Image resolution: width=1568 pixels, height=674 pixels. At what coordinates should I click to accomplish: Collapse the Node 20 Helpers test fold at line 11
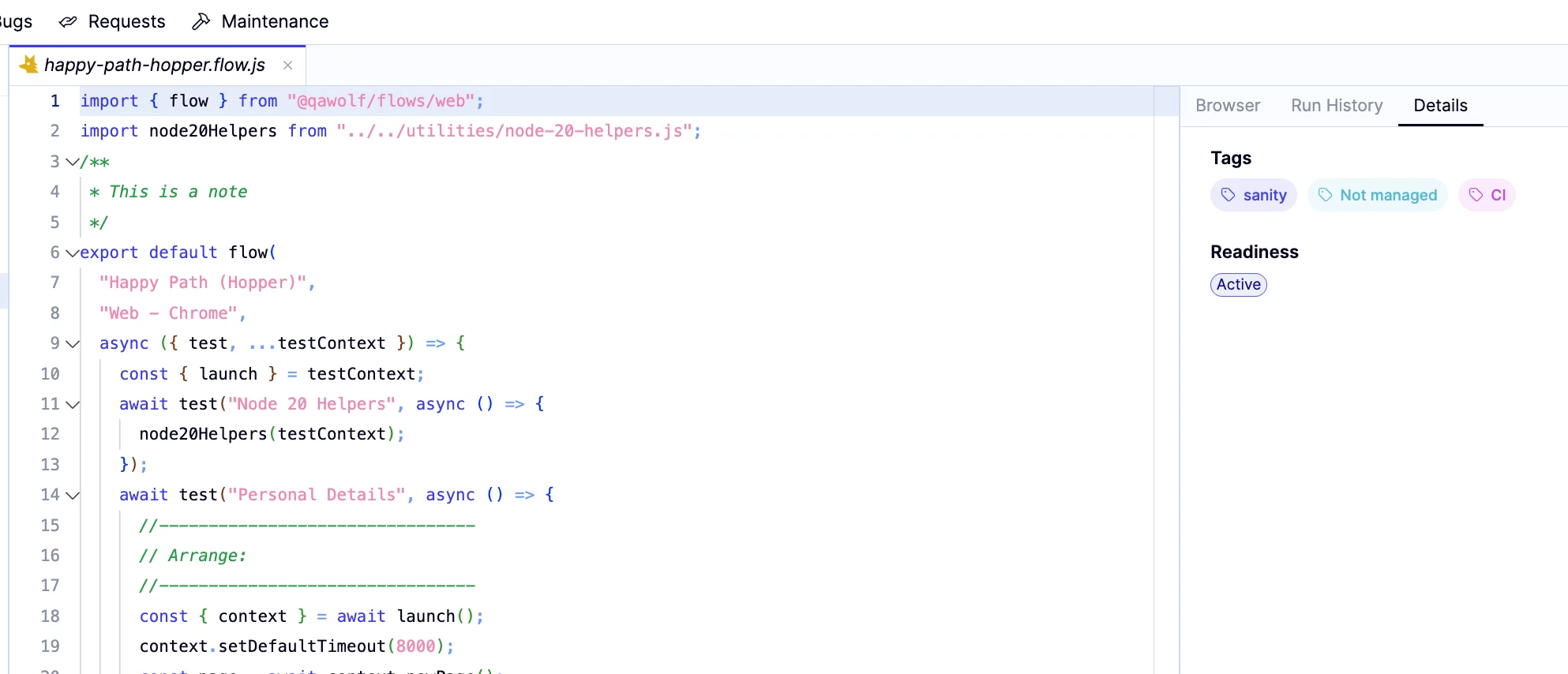tap(72, 405)
